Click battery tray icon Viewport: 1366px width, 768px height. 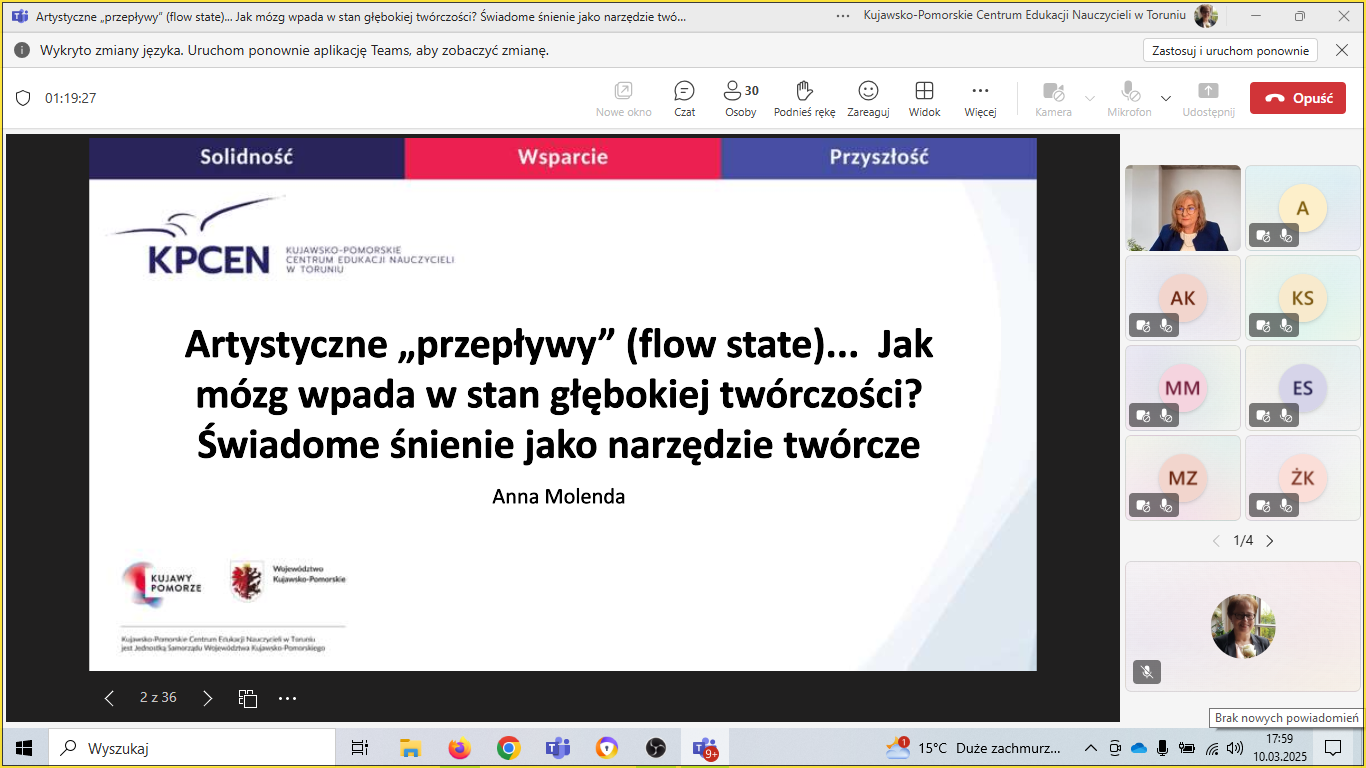[1186, 747]
